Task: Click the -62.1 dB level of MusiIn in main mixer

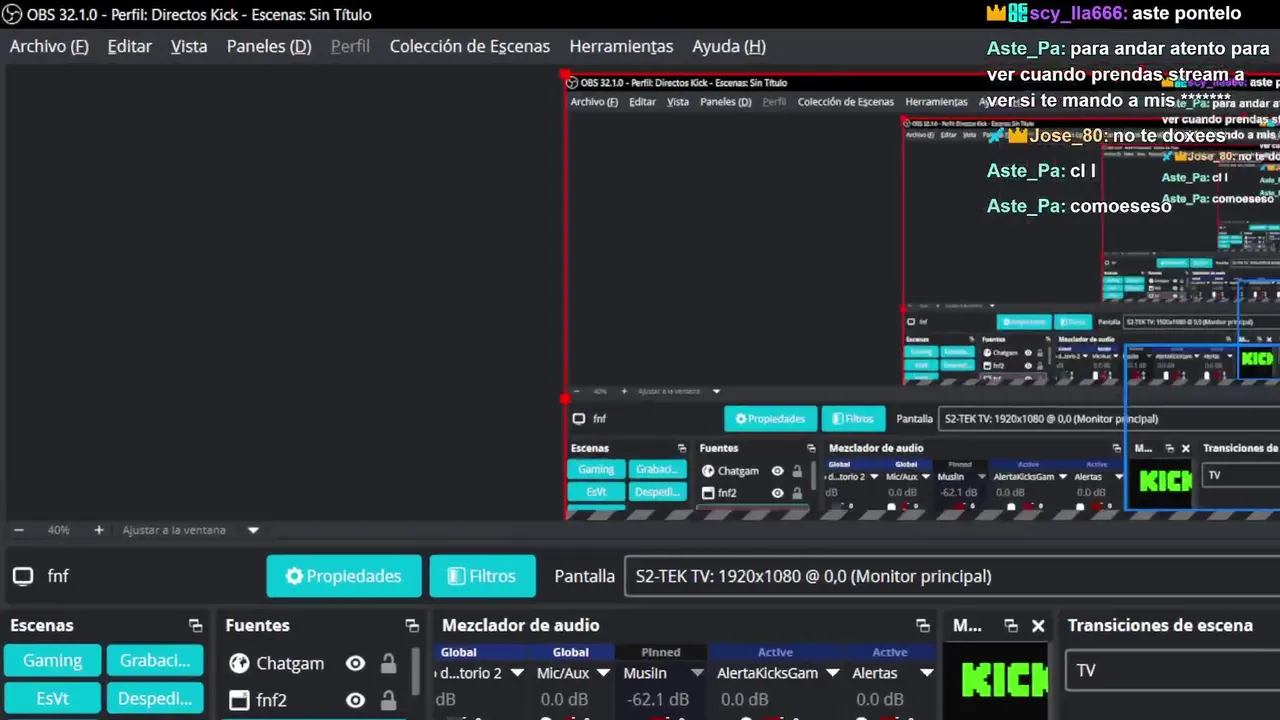Action: 658,699
